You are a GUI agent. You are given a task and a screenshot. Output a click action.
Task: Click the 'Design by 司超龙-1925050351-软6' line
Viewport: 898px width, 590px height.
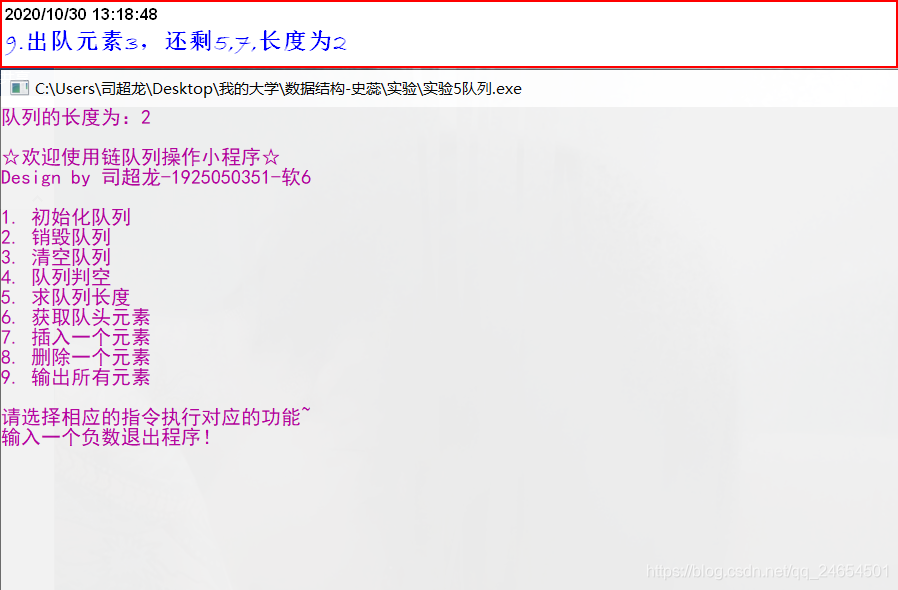156,177
